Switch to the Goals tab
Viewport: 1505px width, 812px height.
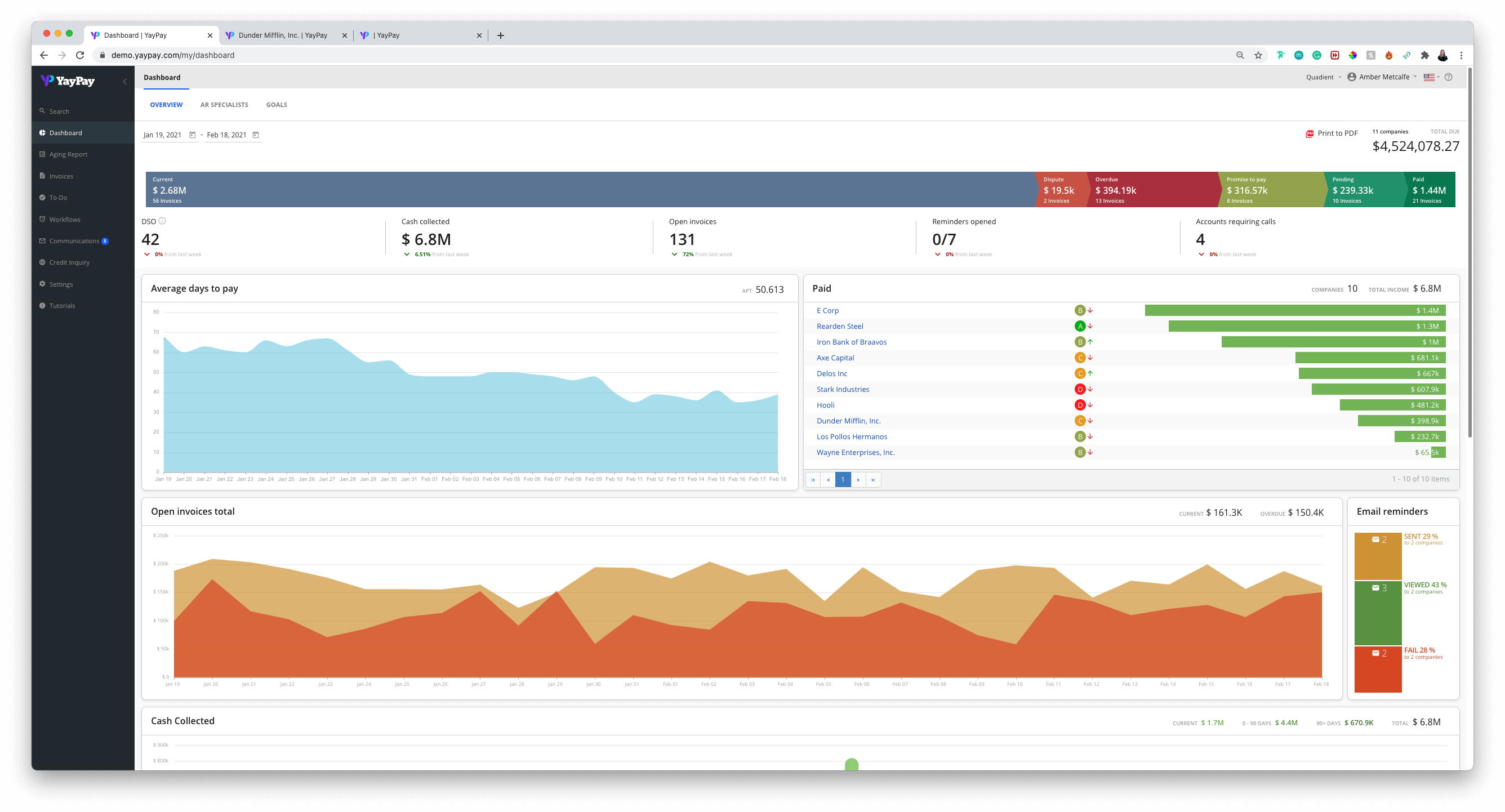click(x=277, y=105)
